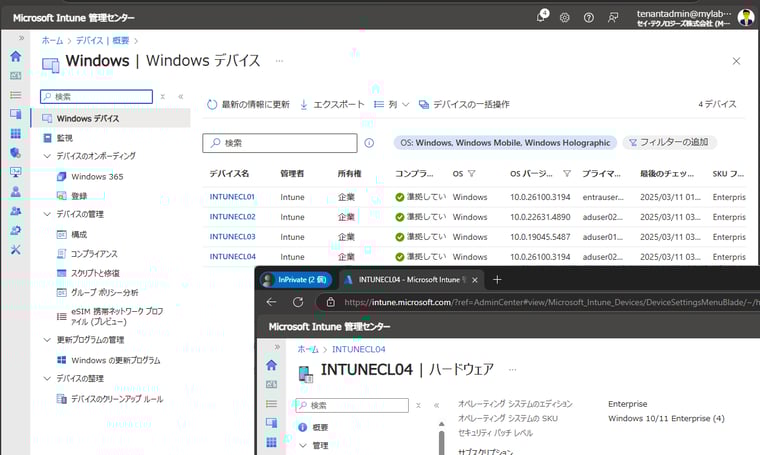
Task: Open スクリプトと修復 menu item
Action: [95, 273]
